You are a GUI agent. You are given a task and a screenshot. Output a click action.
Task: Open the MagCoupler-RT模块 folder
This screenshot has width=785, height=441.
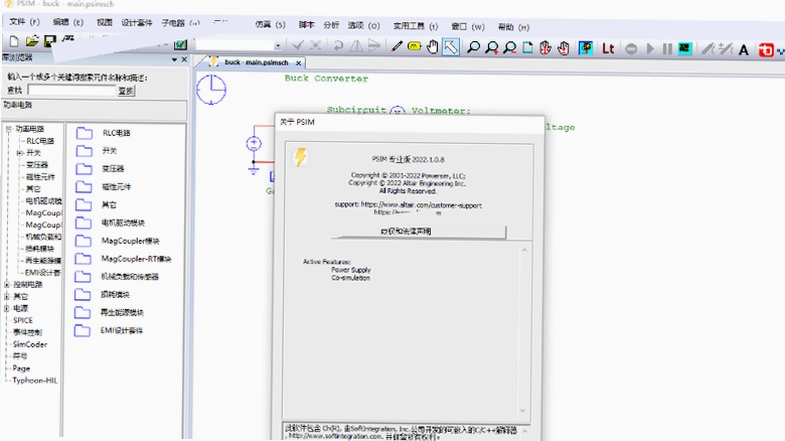pos(123,259)
